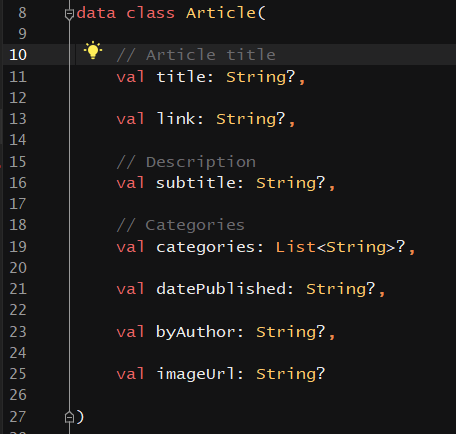Click the 'List<String>?' type on line 19
Screen dimensions: 456x434
341,247
